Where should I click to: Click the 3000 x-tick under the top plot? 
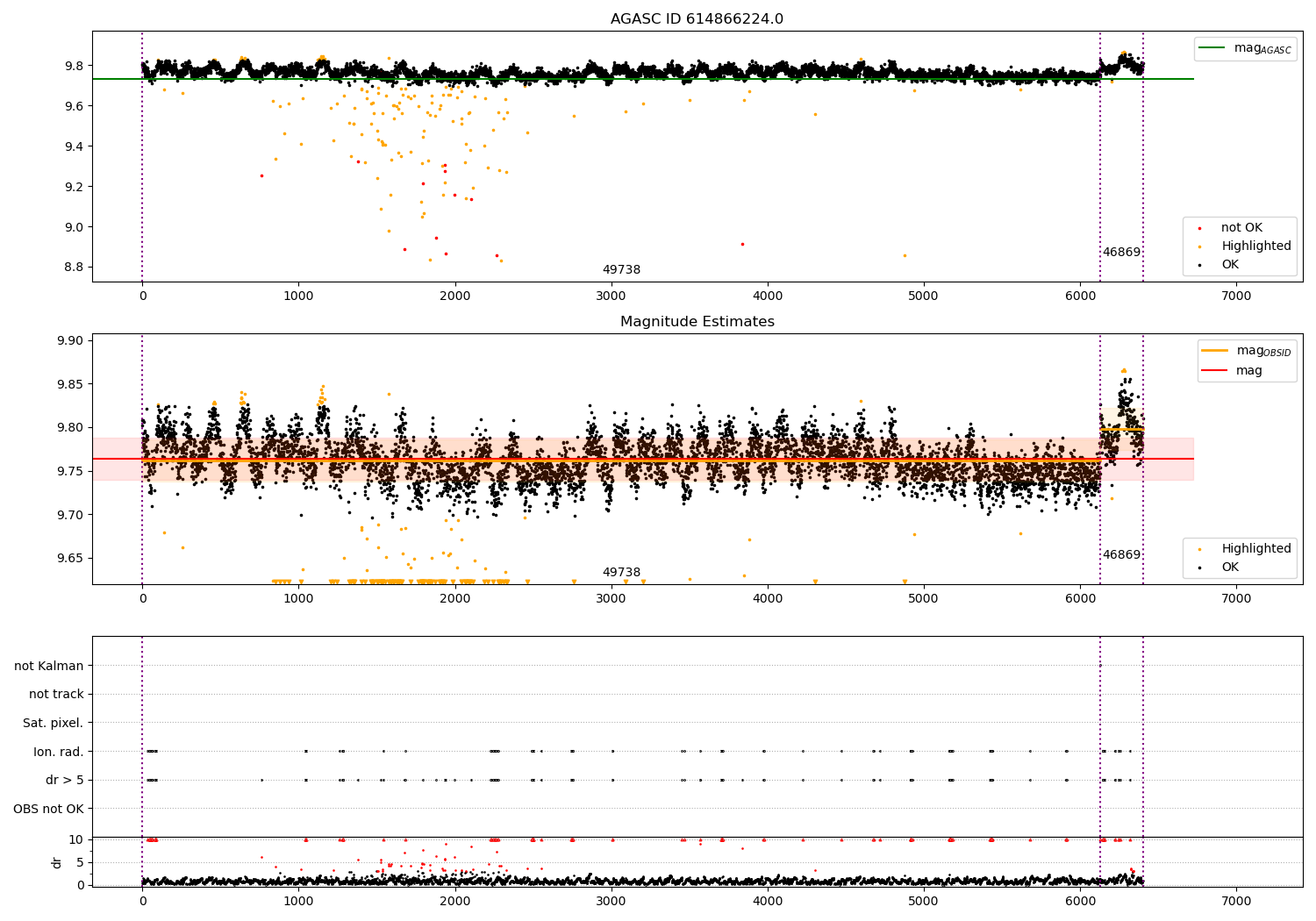click(612, 296)
